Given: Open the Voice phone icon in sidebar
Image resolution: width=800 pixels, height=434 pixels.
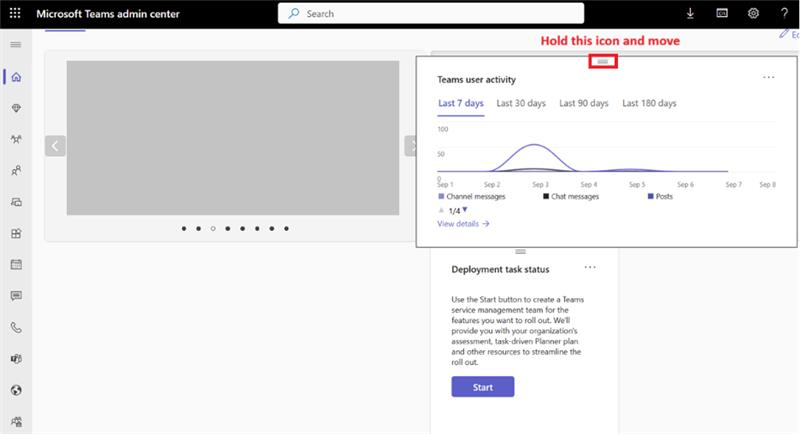Looking at the screenshot, I should [x=16, y=327].
